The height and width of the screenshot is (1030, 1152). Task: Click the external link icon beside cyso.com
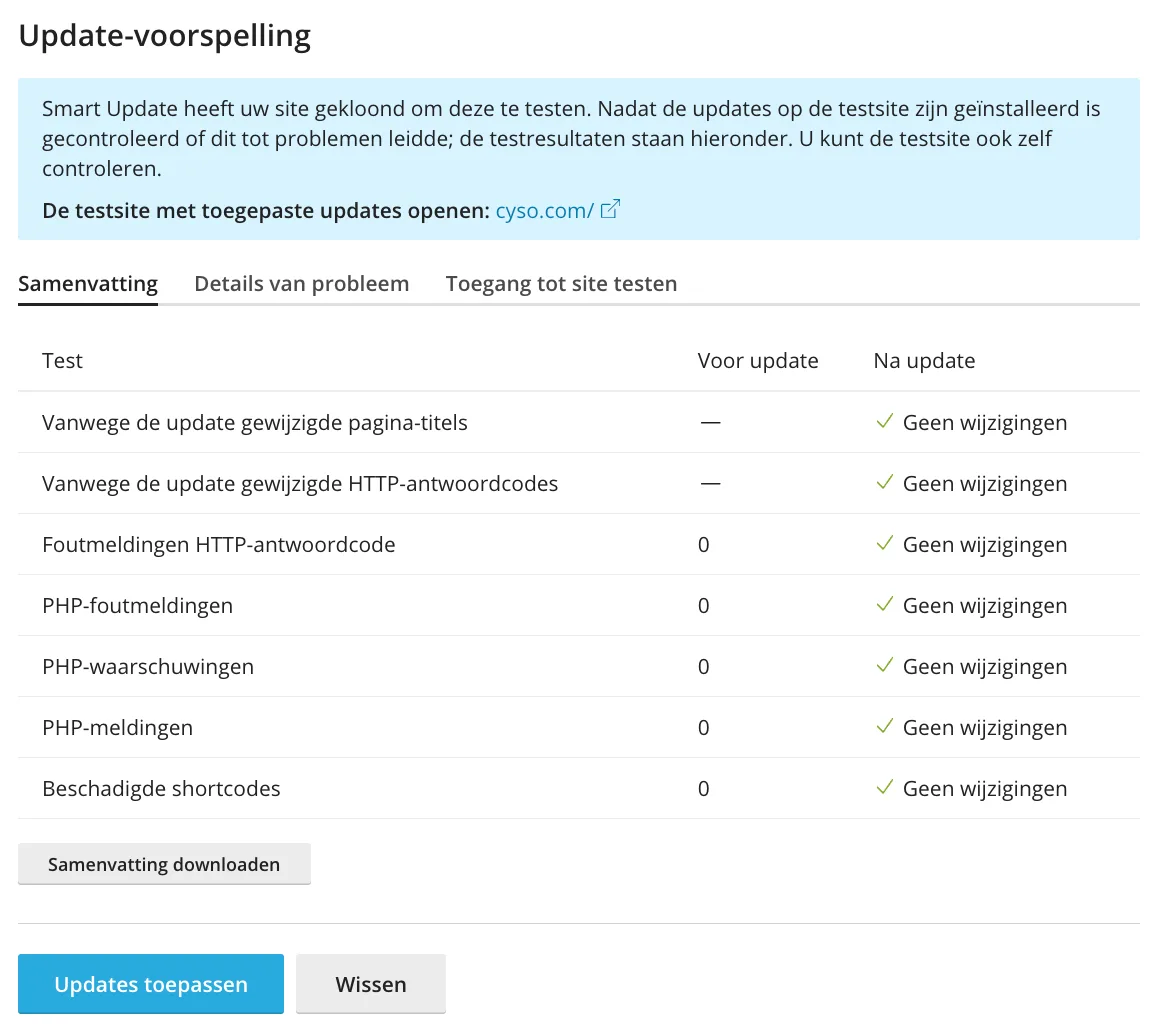[610, 210]
